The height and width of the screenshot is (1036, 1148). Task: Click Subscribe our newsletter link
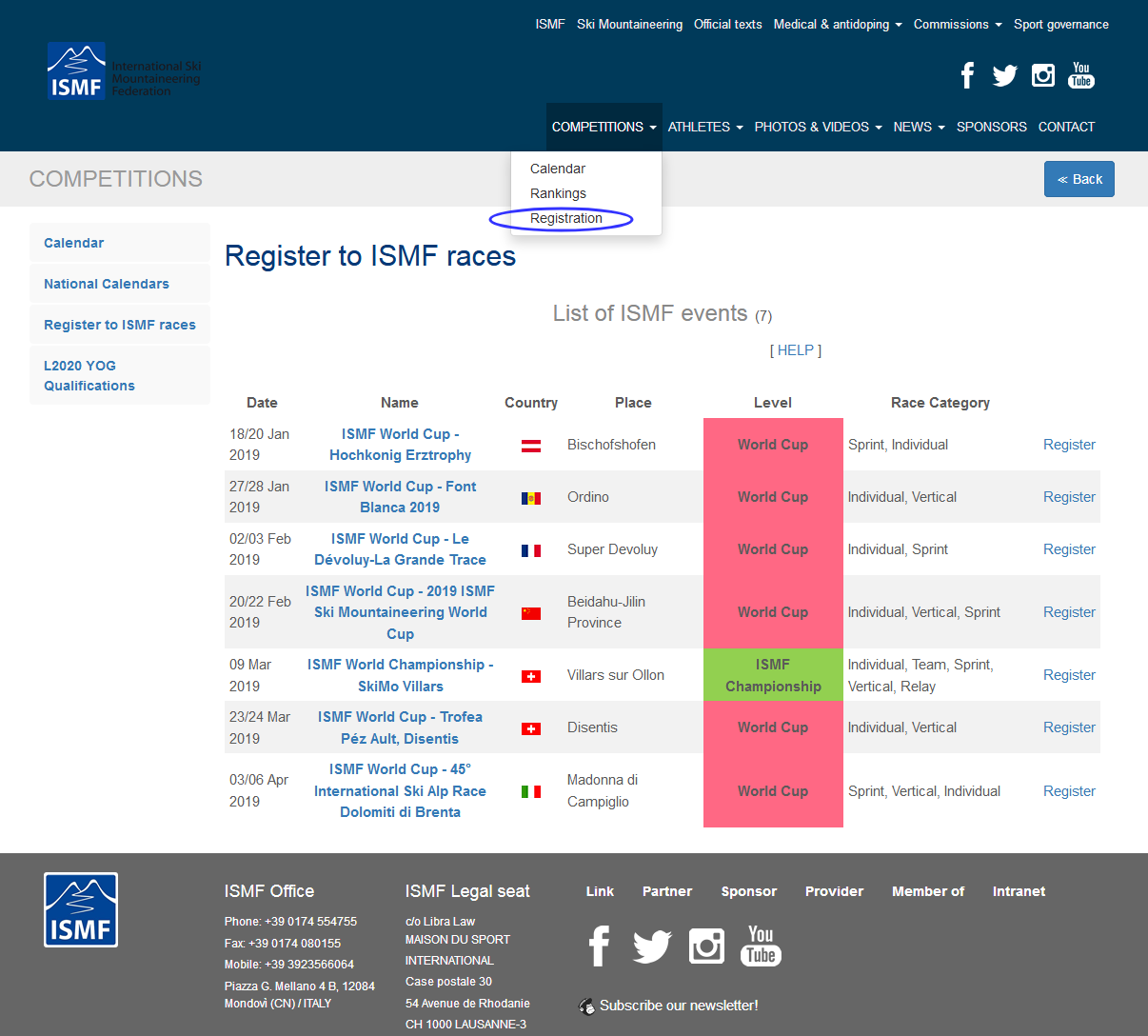coord(678,1006)
